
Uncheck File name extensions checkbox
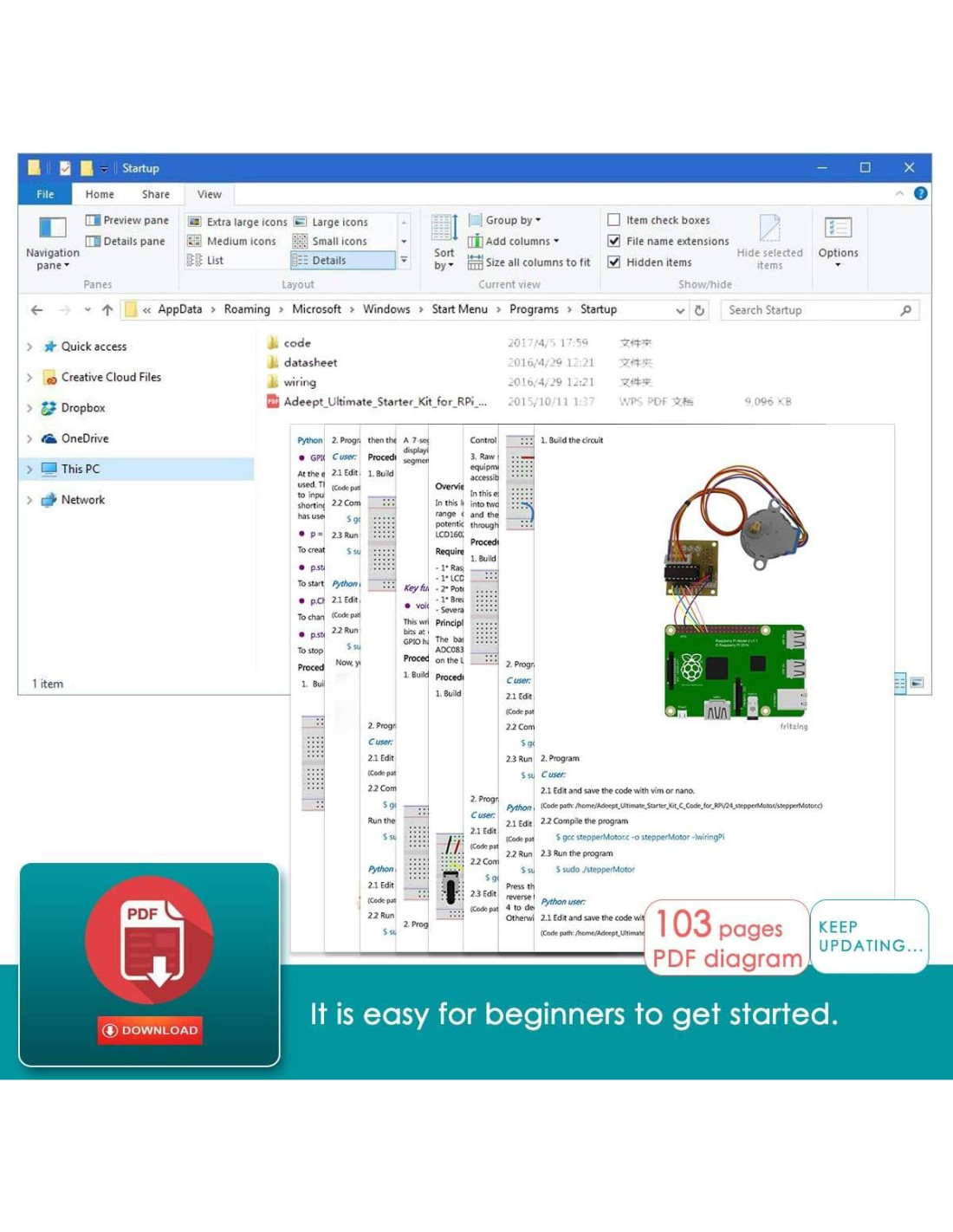pyautogui.click(x=614, y=241)
